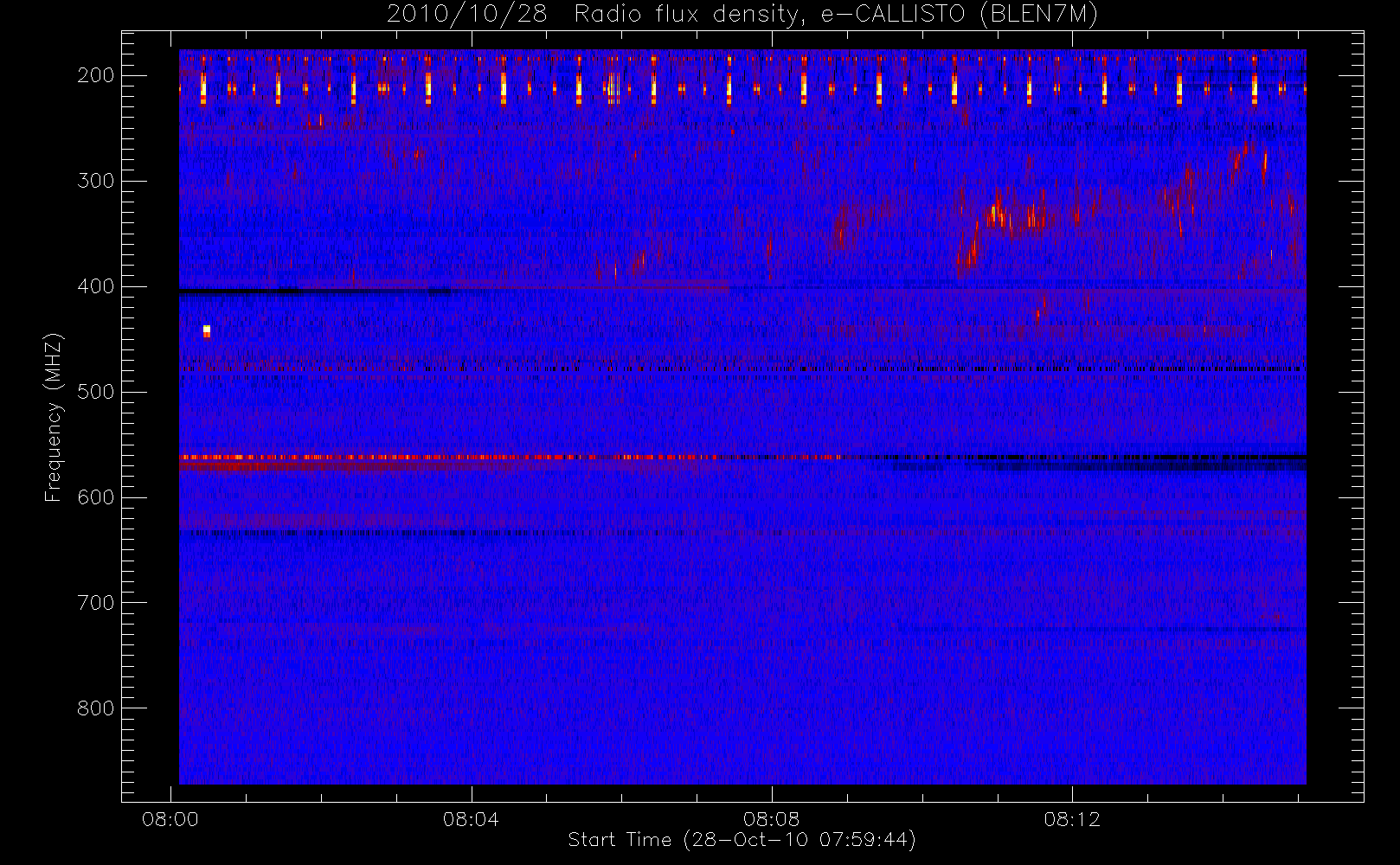
Task: Click the 800 frequency tick label
Action: click(x=96, y=708)
